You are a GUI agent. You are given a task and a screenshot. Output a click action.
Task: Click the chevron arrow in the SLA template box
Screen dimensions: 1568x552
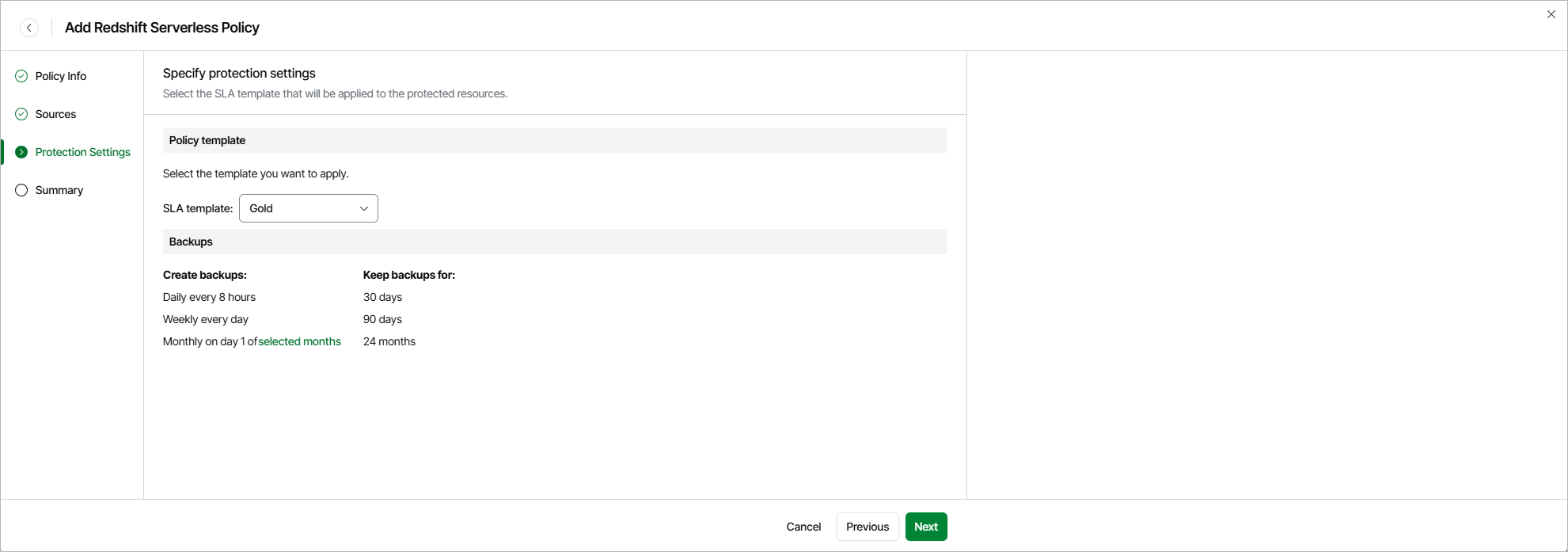pyautogui.click(x=364, y=208)
